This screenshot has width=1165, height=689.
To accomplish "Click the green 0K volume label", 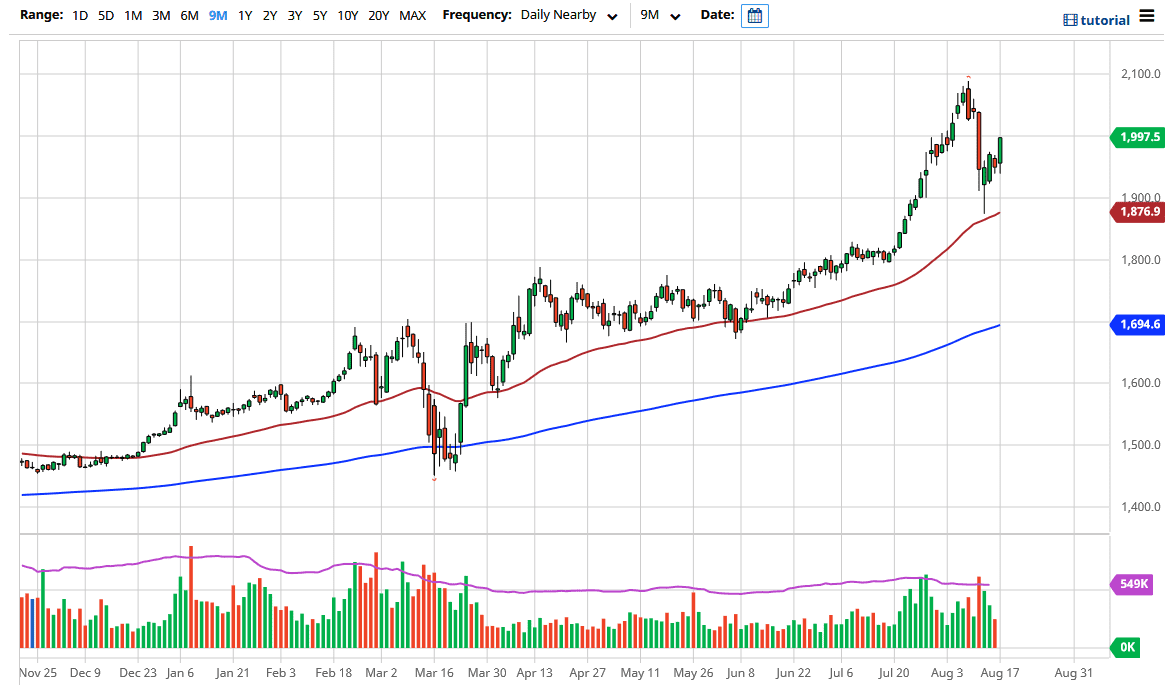I will (1126, 647).
